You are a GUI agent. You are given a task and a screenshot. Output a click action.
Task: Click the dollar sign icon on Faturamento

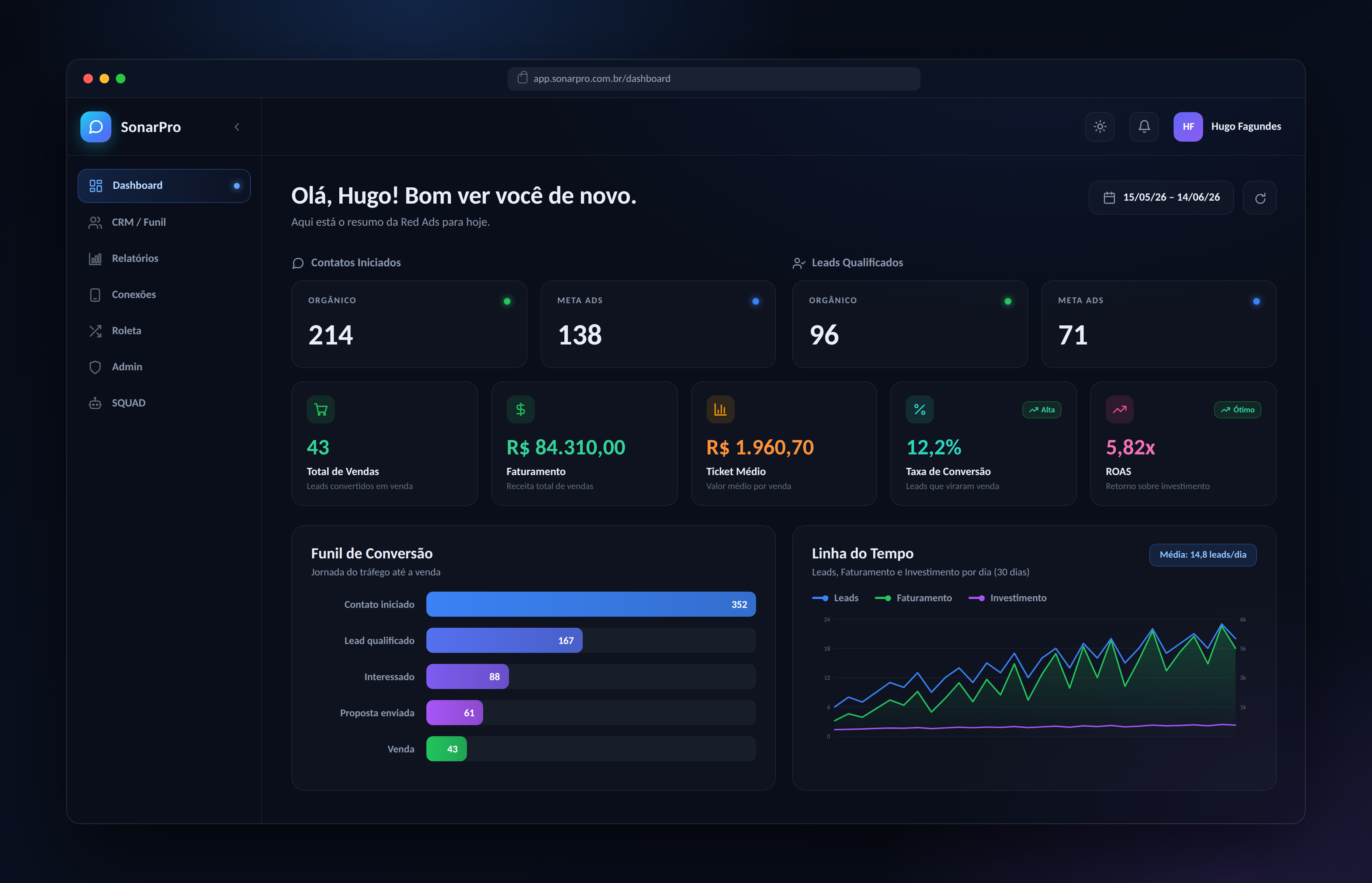click(x=521, y=409)
